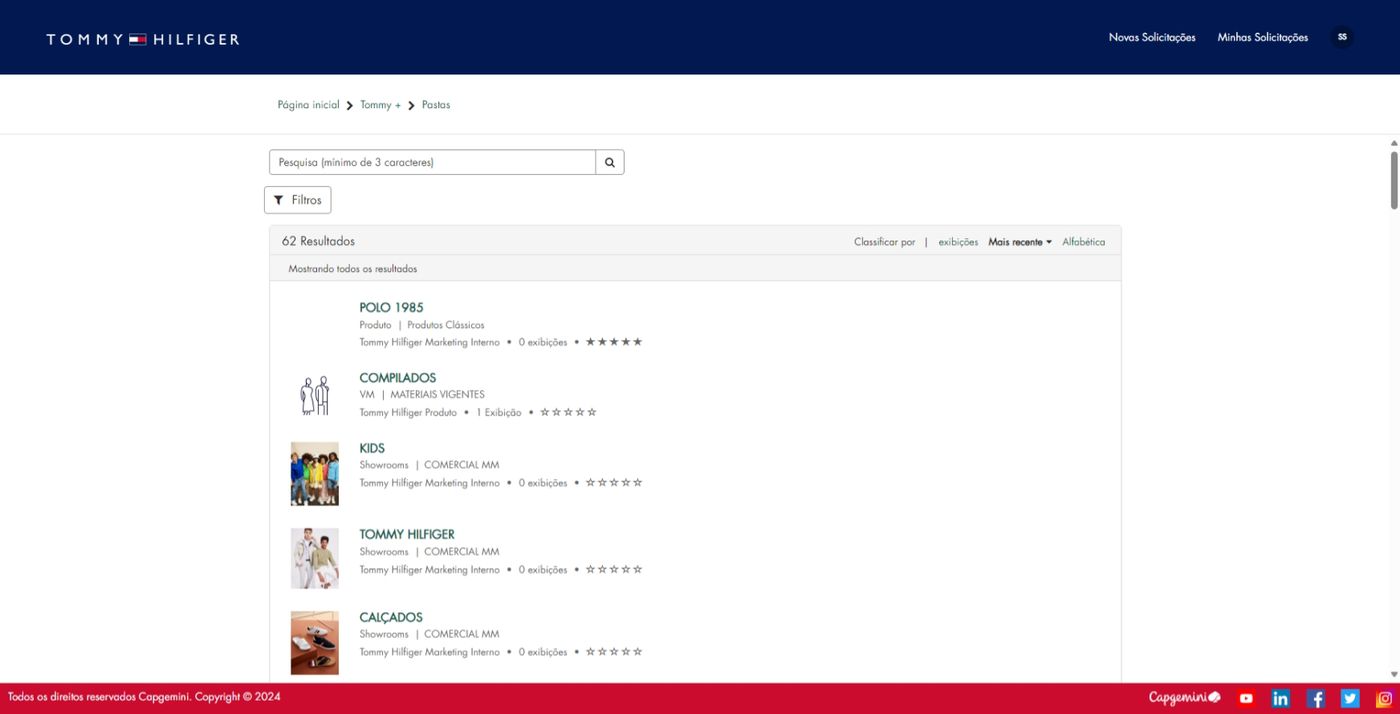Click 'MATERIAIS VIGENTES' under COMPILADOS
Image resolution: width=1400 pixels, height=714 pixels.
437,395
